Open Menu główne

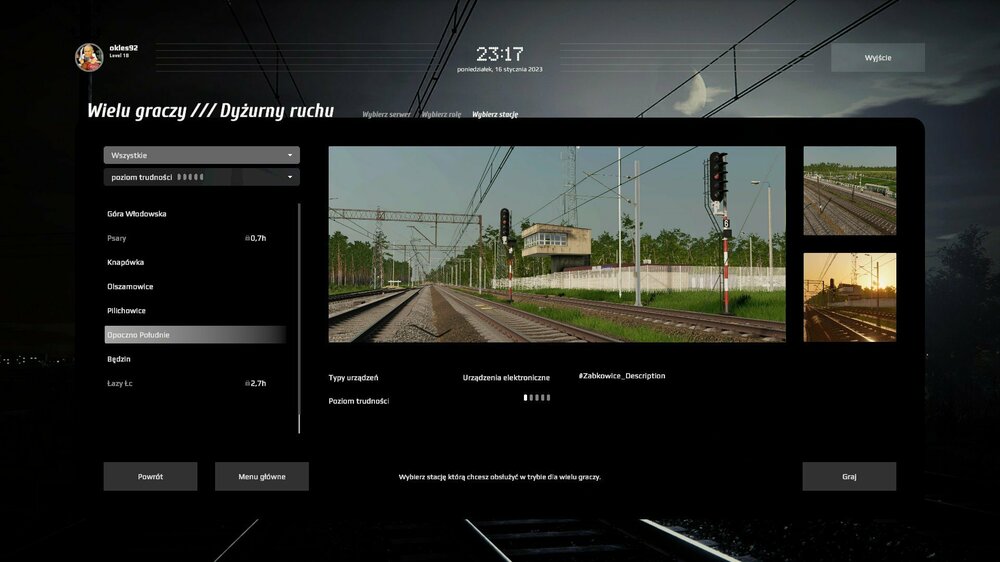click(261, 476)
